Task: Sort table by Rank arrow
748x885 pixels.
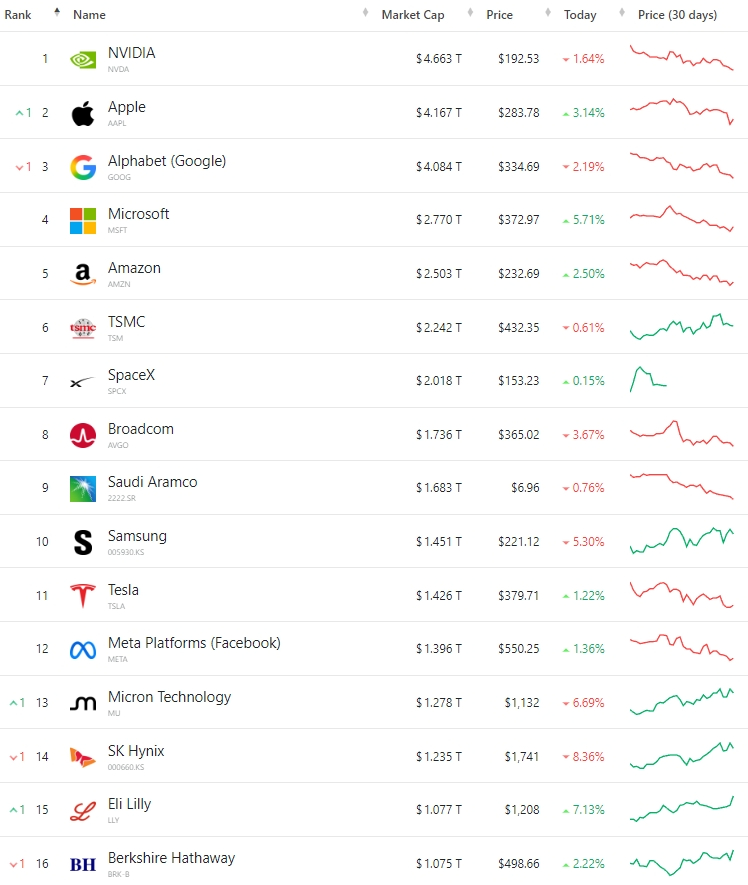Action: pos(57,12)
